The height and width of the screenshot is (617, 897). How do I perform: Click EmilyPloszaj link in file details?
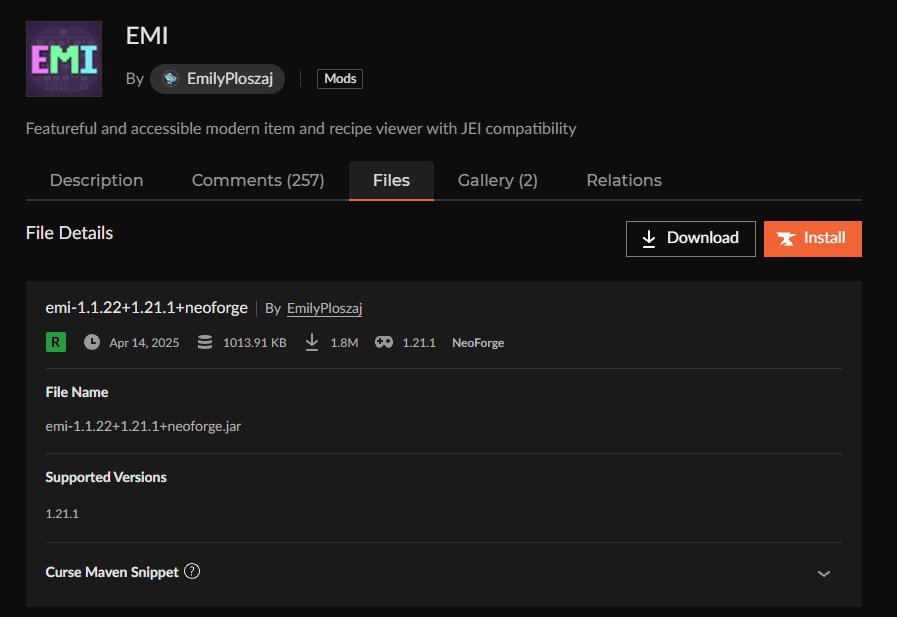click(x=324, y=309)
